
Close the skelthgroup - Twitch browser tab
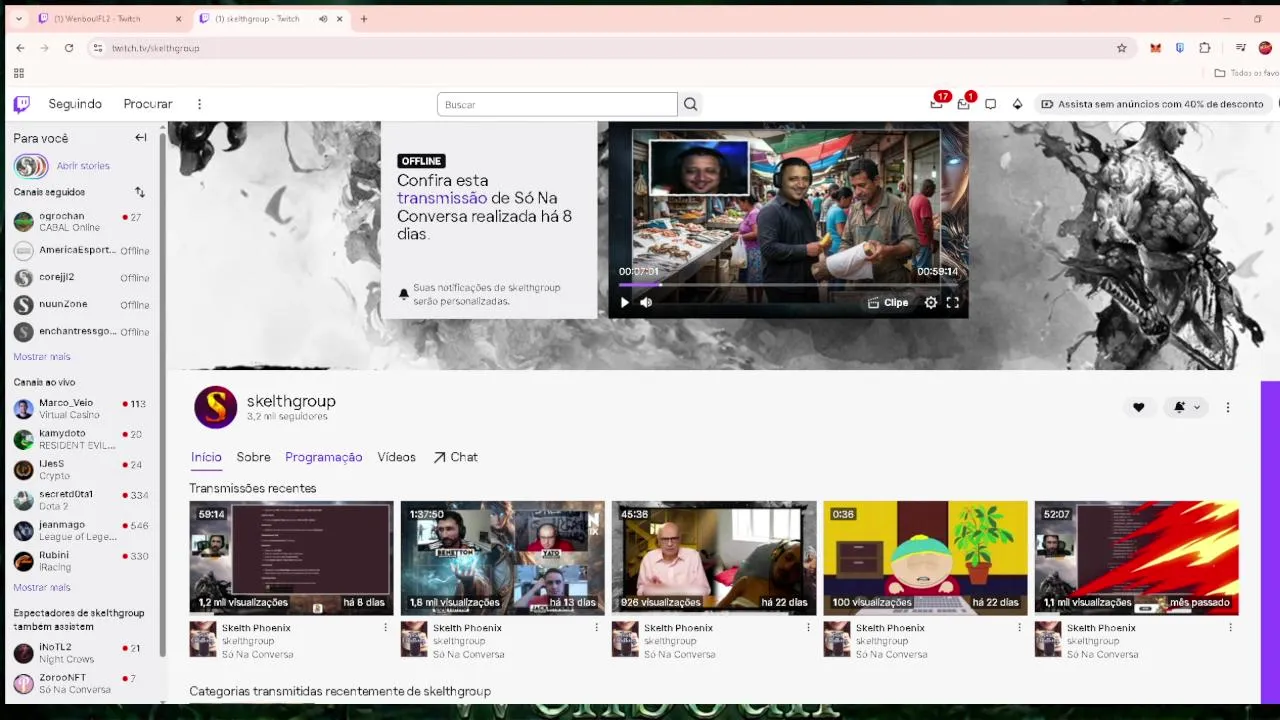coord(340,19)
